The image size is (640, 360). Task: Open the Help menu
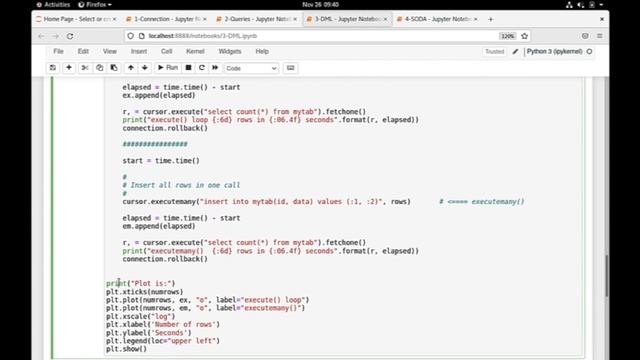[x=262, y=51]
